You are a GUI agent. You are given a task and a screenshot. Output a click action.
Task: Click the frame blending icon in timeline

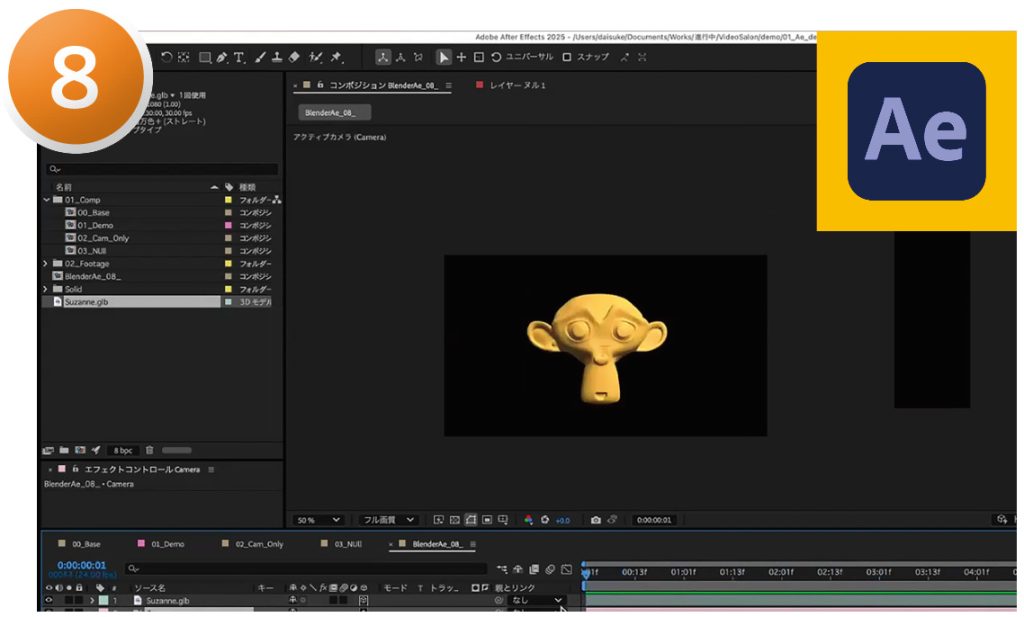point(534,569)
